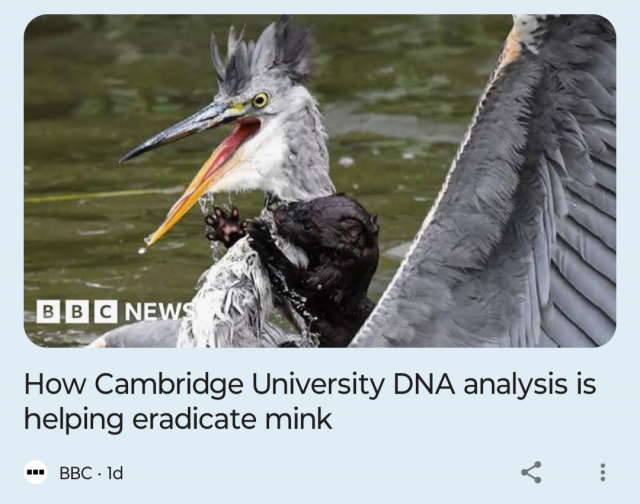The image size is (640, 504).
Task: Click the heron's spiky head crest
Action: tap(261, 51)
